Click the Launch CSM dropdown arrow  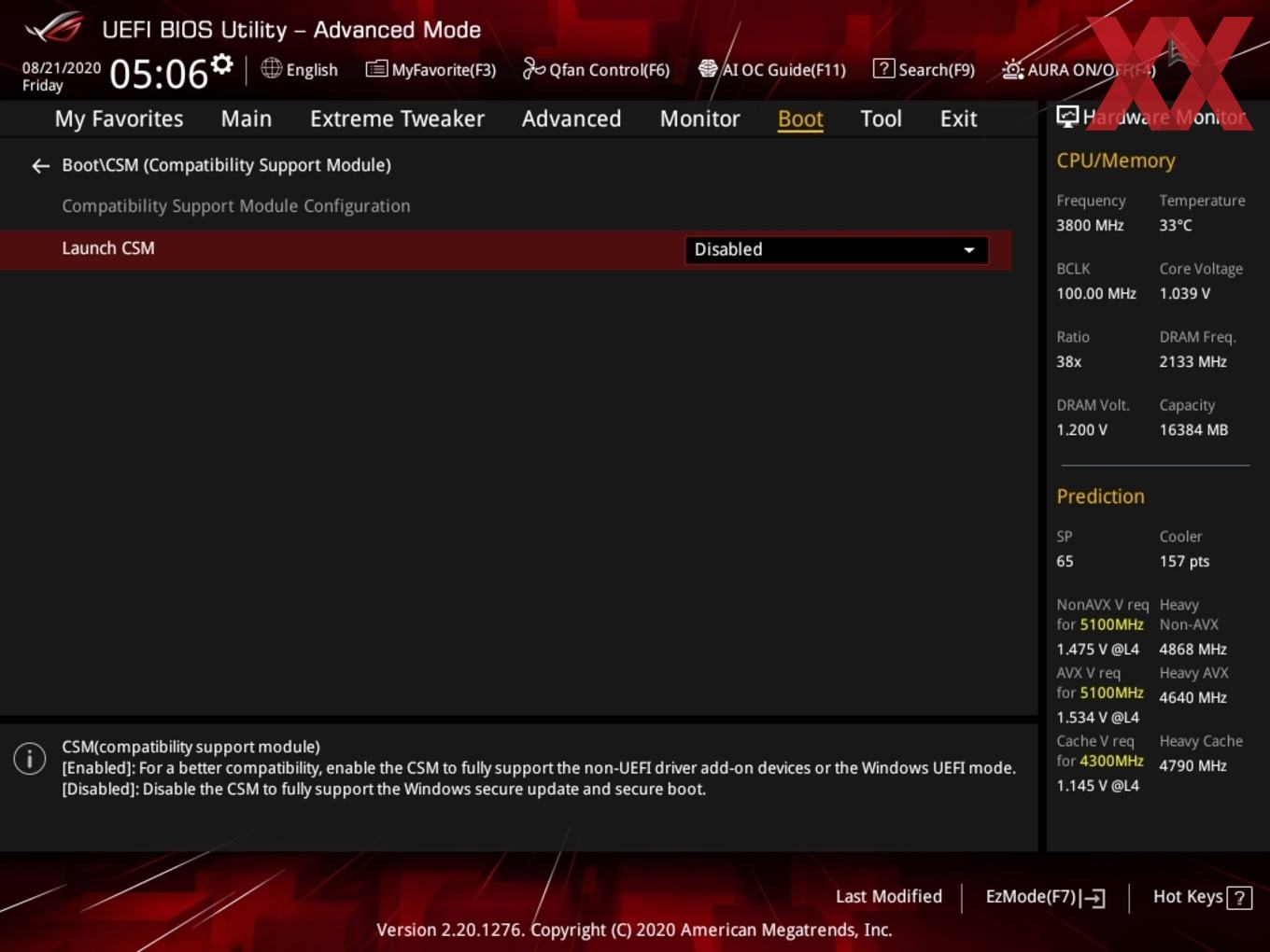pos(969,250)
